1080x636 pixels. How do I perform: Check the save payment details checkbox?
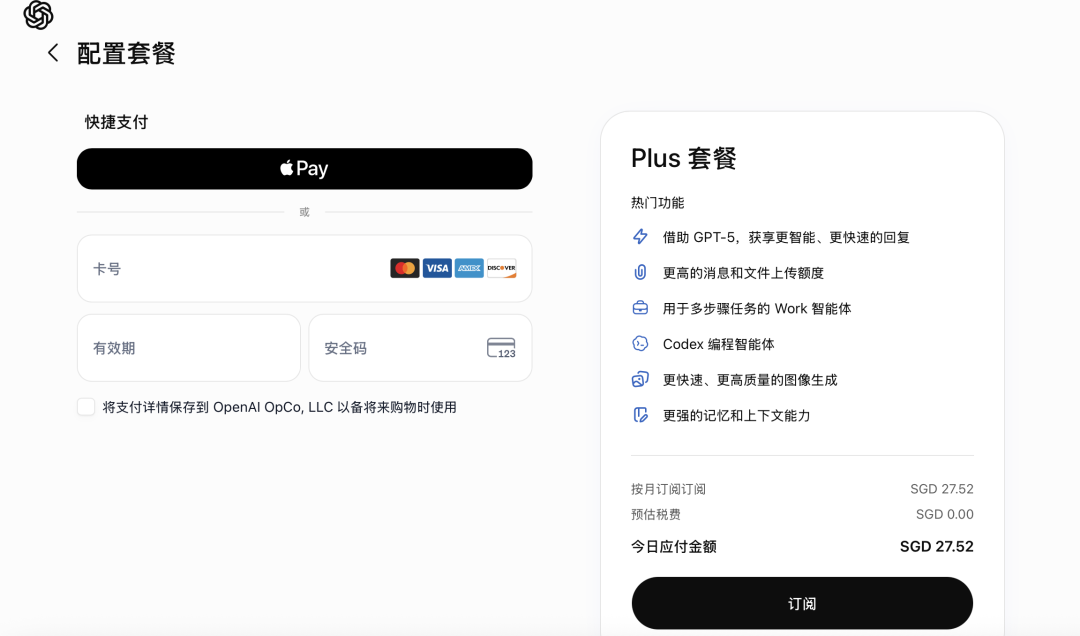point(86,407)
